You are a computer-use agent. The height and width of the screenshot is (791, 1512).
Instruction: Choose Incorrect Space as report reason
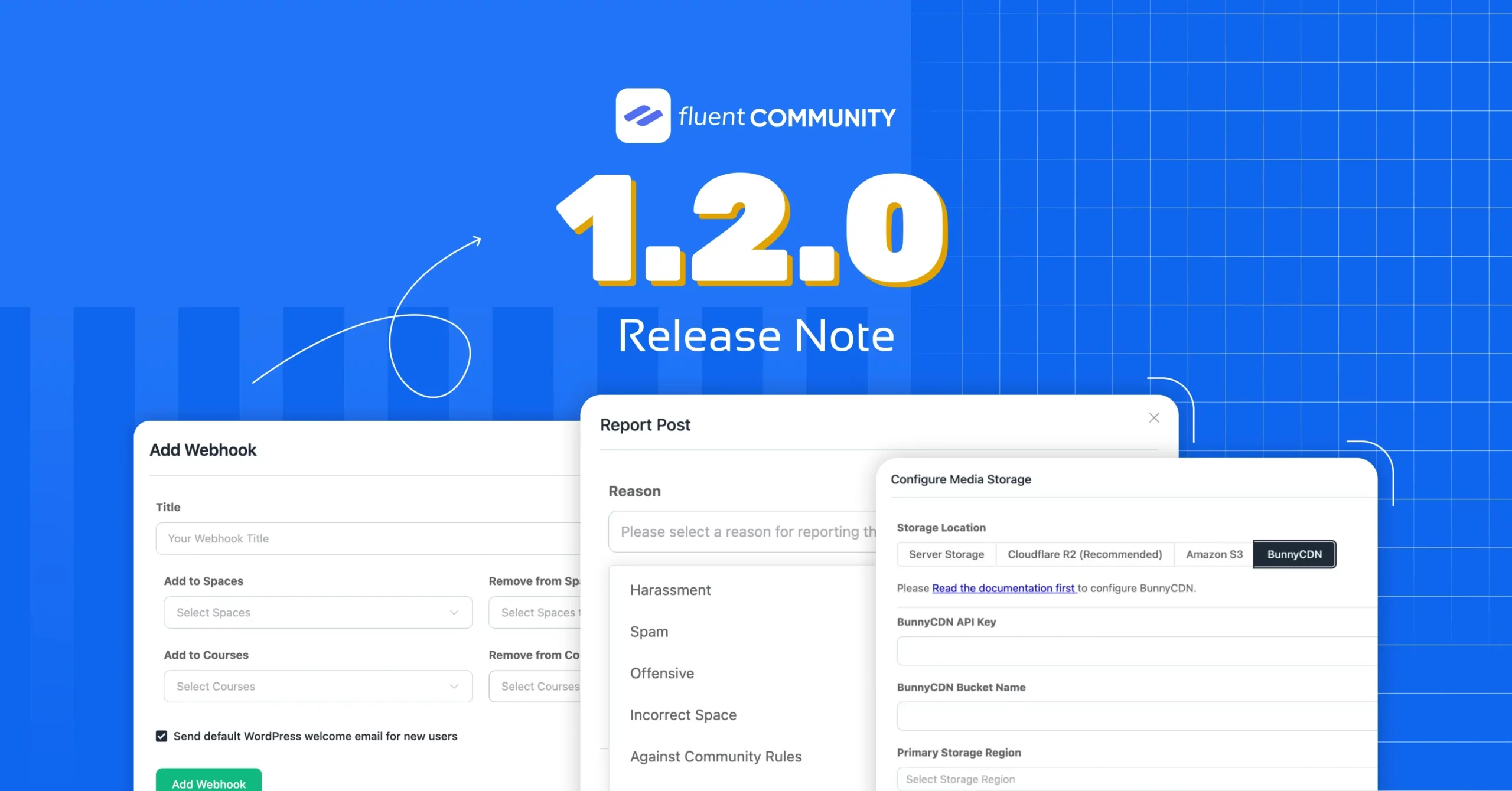tap(683, 715)
